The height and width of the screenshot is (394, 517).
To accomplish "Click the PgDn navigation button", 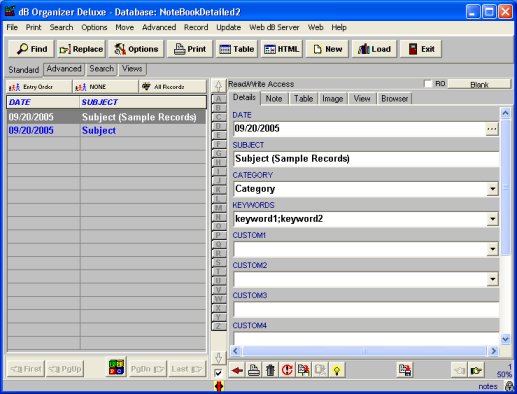I will pos(147,369).
